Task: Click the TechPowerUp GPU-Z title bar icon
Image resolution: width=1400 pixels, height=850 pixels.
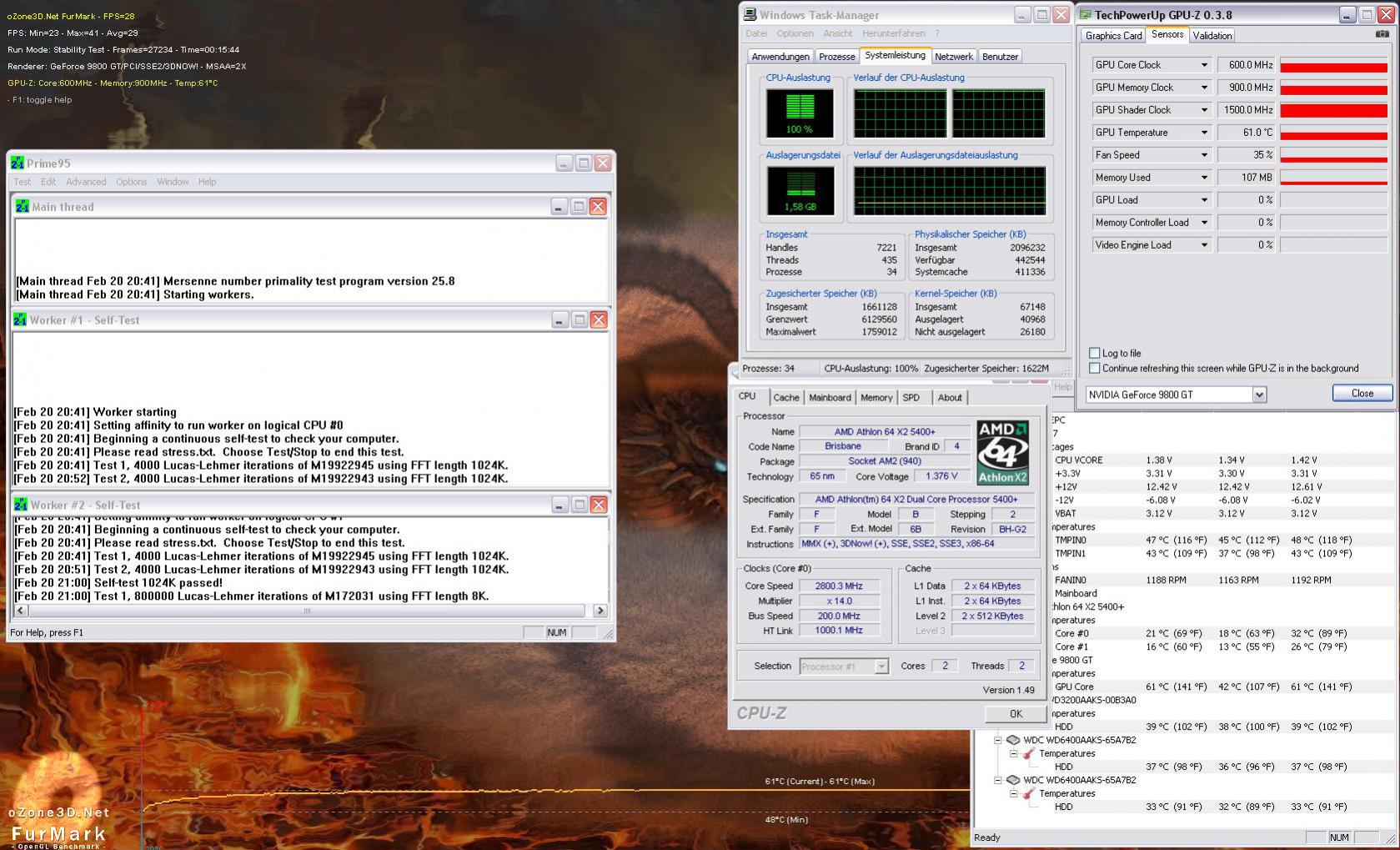Action: [1086, 14]
